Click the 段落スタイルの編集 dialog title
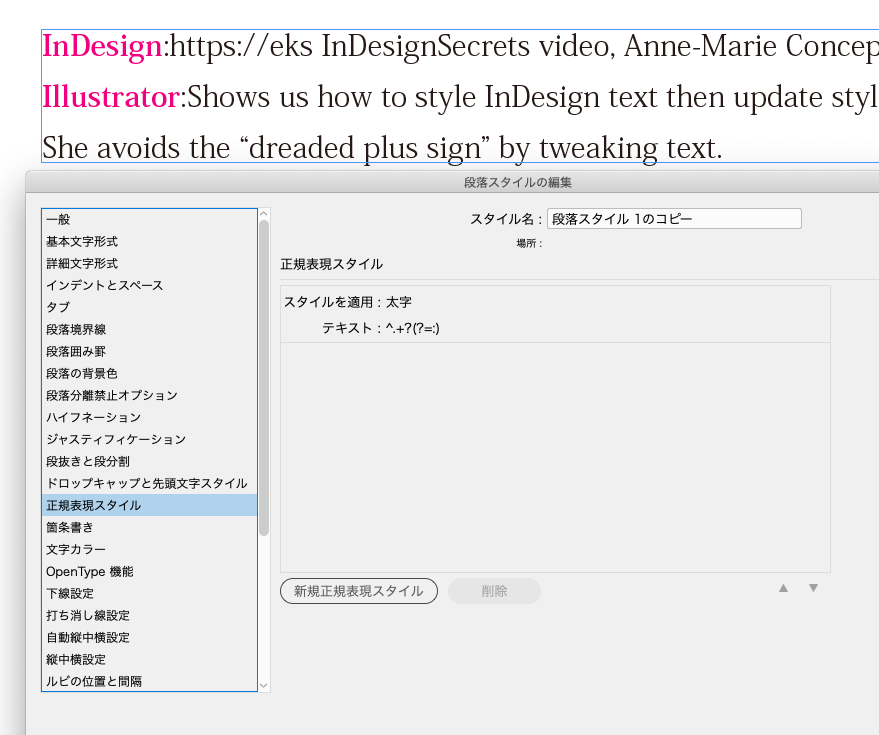This screenshot has height=735, width=879. coord(517,182)
